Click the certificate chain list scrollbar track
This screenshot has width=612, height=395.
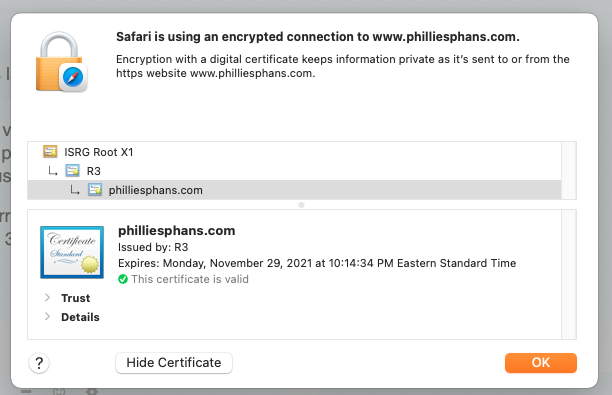[569, 171]
